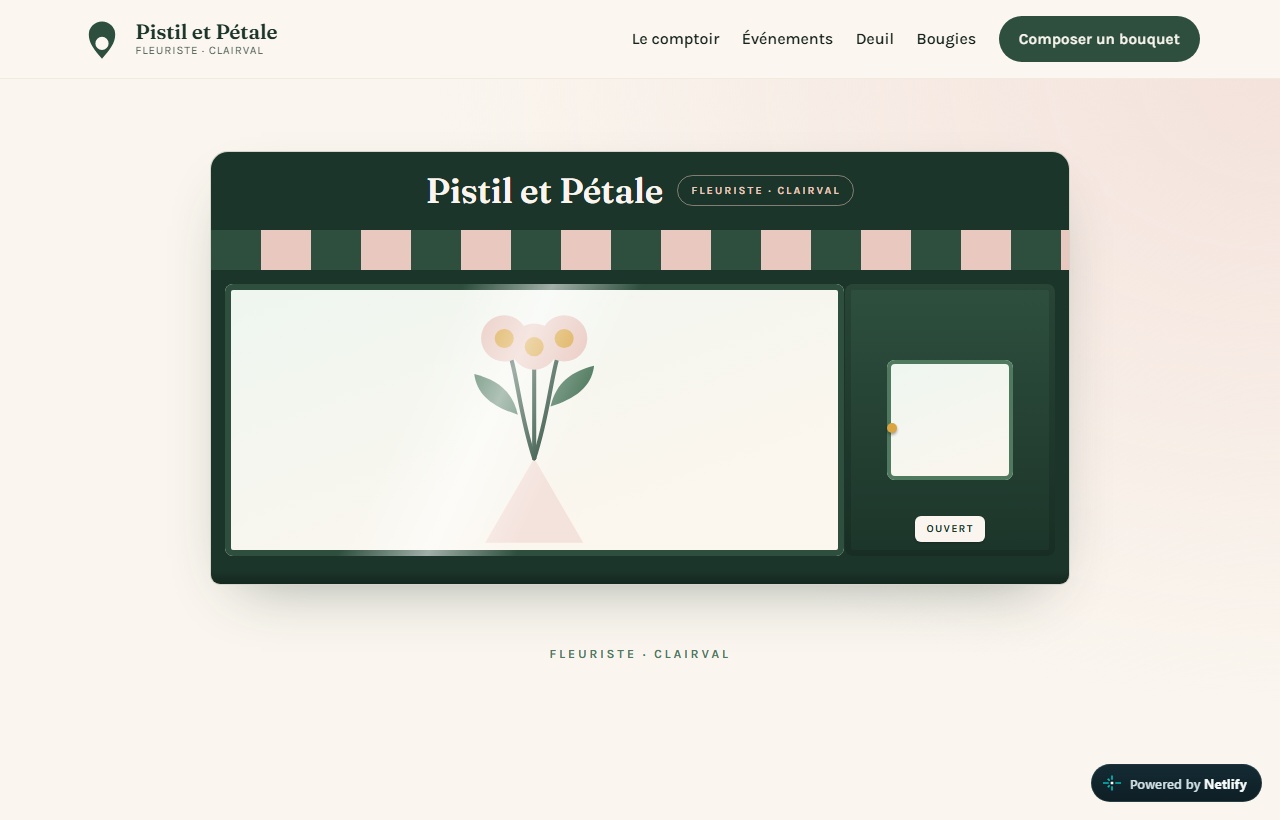
Task: Click the pink triangular vase
Action: 534,502
